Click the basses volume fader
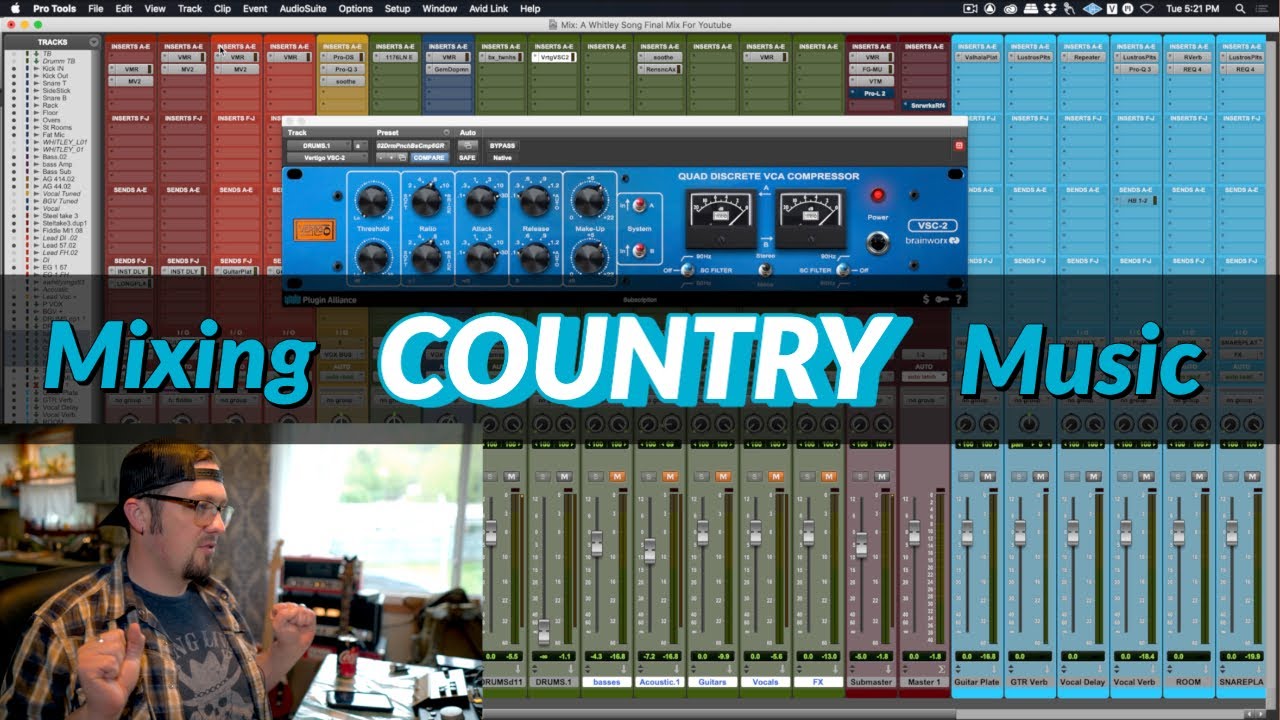 (596, 544)
